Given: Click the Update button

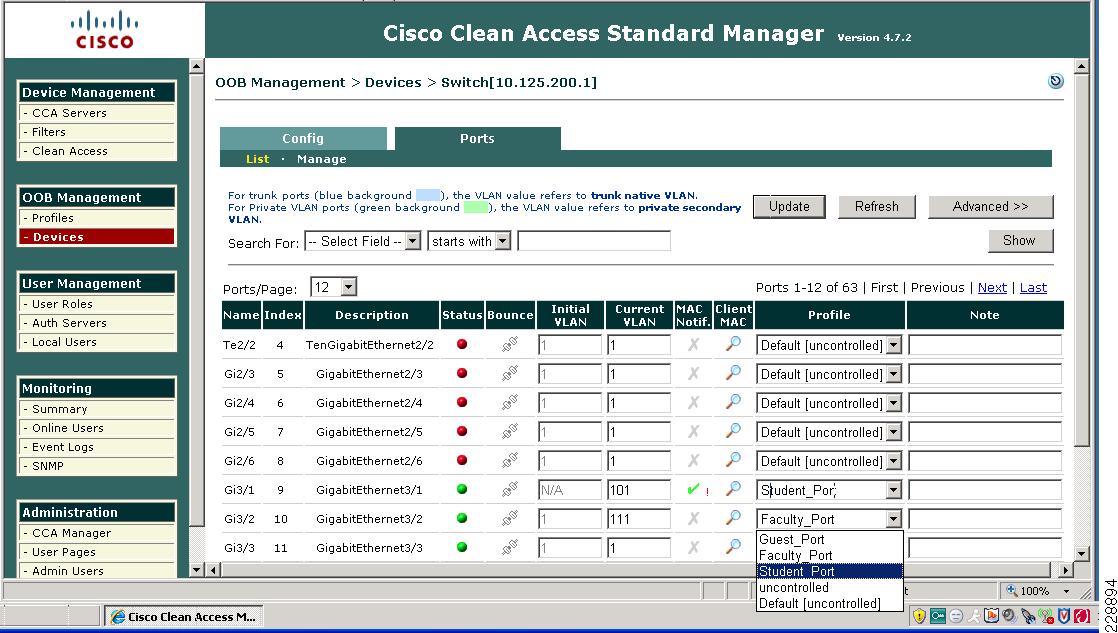Looking at the screenshot, I should click(789, 207).
